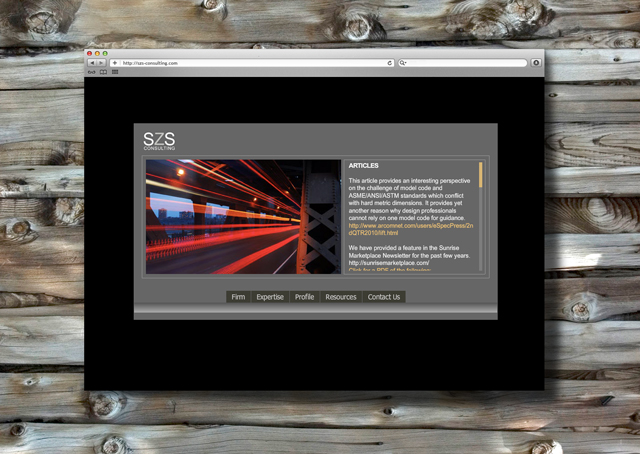This screenshot has width=640, height=454.
Task: Click the downloads button in the toolbar
Action: click(x=536, y=62)
